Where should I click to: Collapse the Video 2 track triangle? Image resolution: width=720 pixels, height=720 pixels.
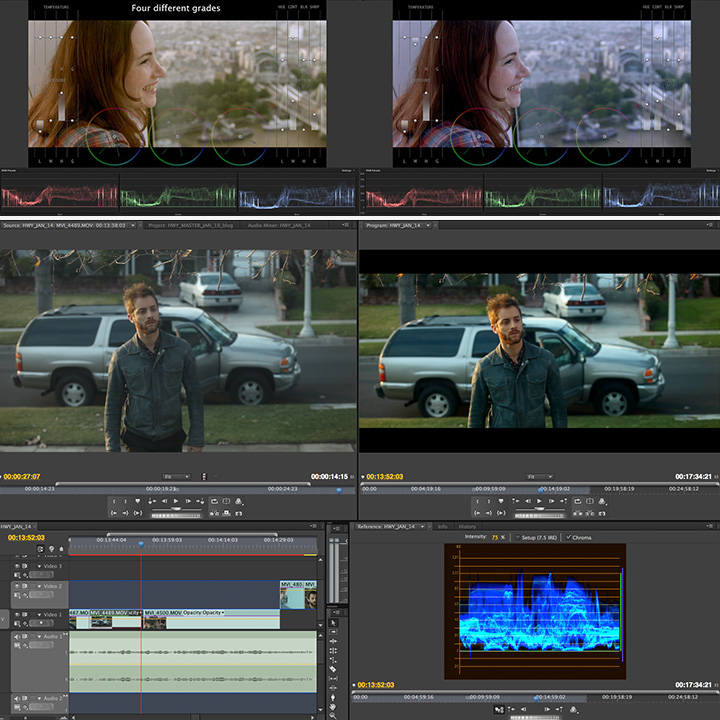pos(39,586)
